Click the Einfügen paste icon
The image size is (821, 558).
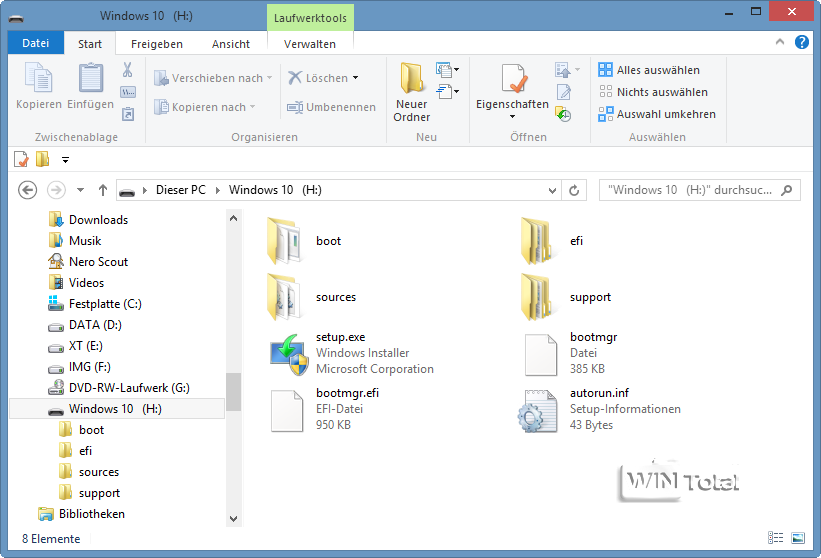(x=91, y=79)
